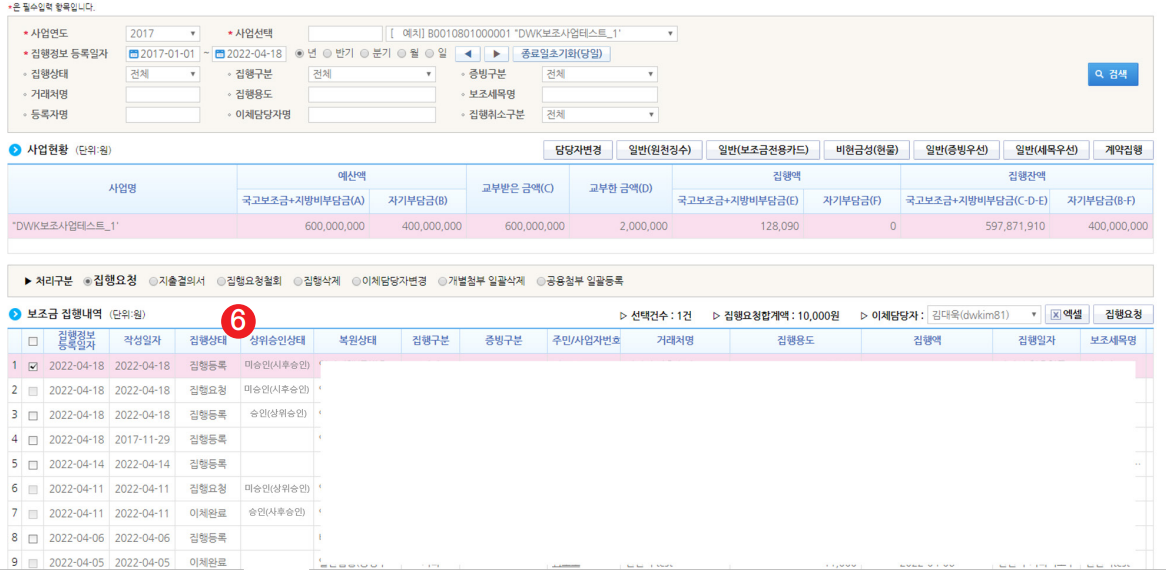The image size is (1166, 577).
Task: Open the 사업연도 2017 dropdown
Action: (163, 34)
